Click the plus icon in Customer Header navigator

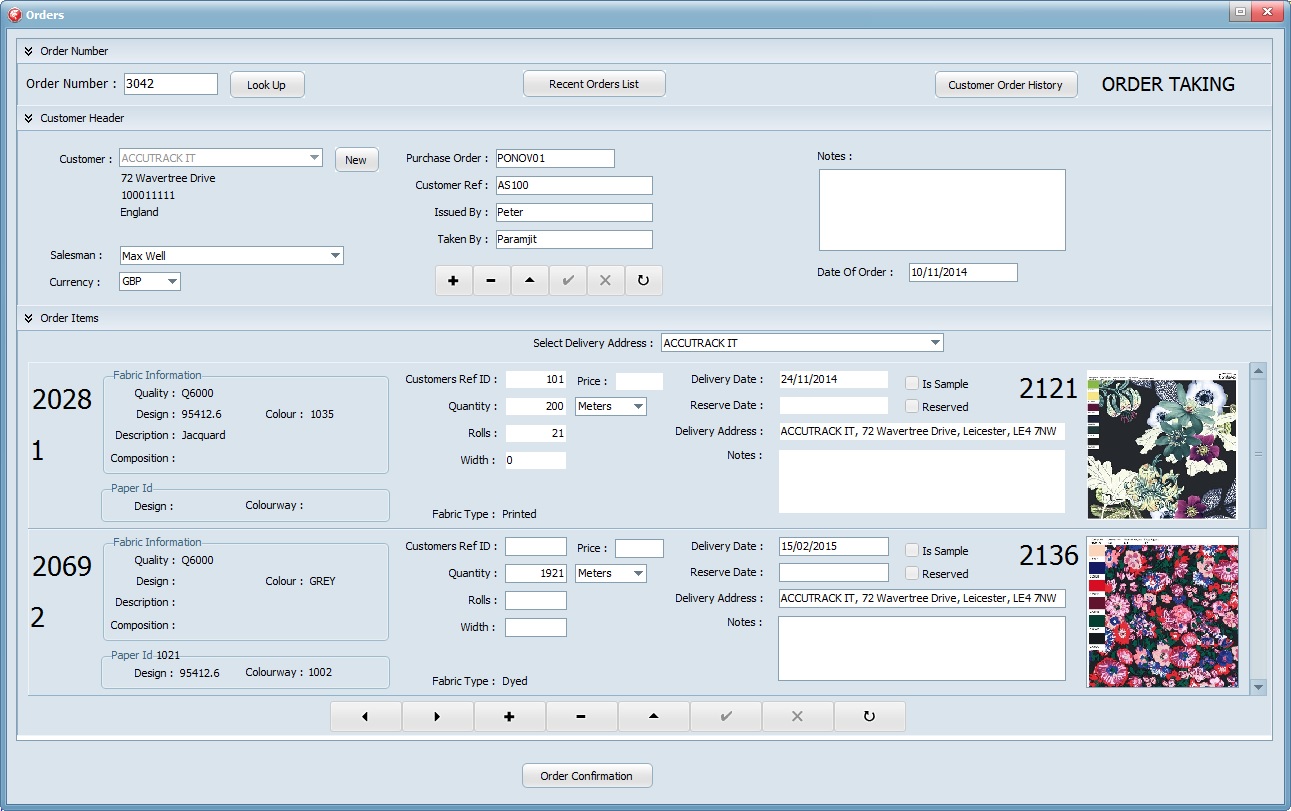coord(453,281)
